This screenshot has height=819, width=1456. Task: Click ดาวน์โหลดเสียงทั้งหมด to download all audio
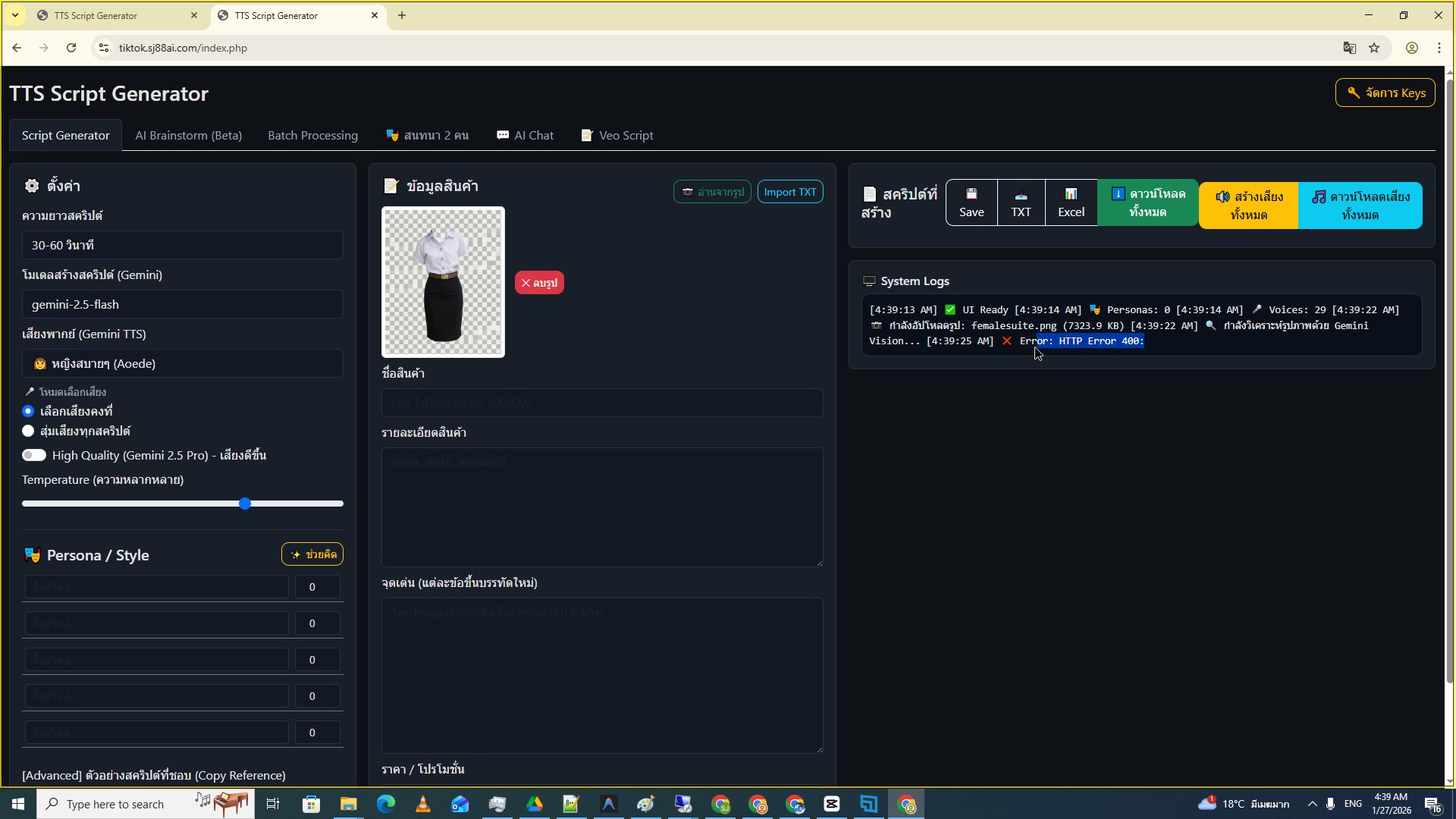(x=1360, y=206)
